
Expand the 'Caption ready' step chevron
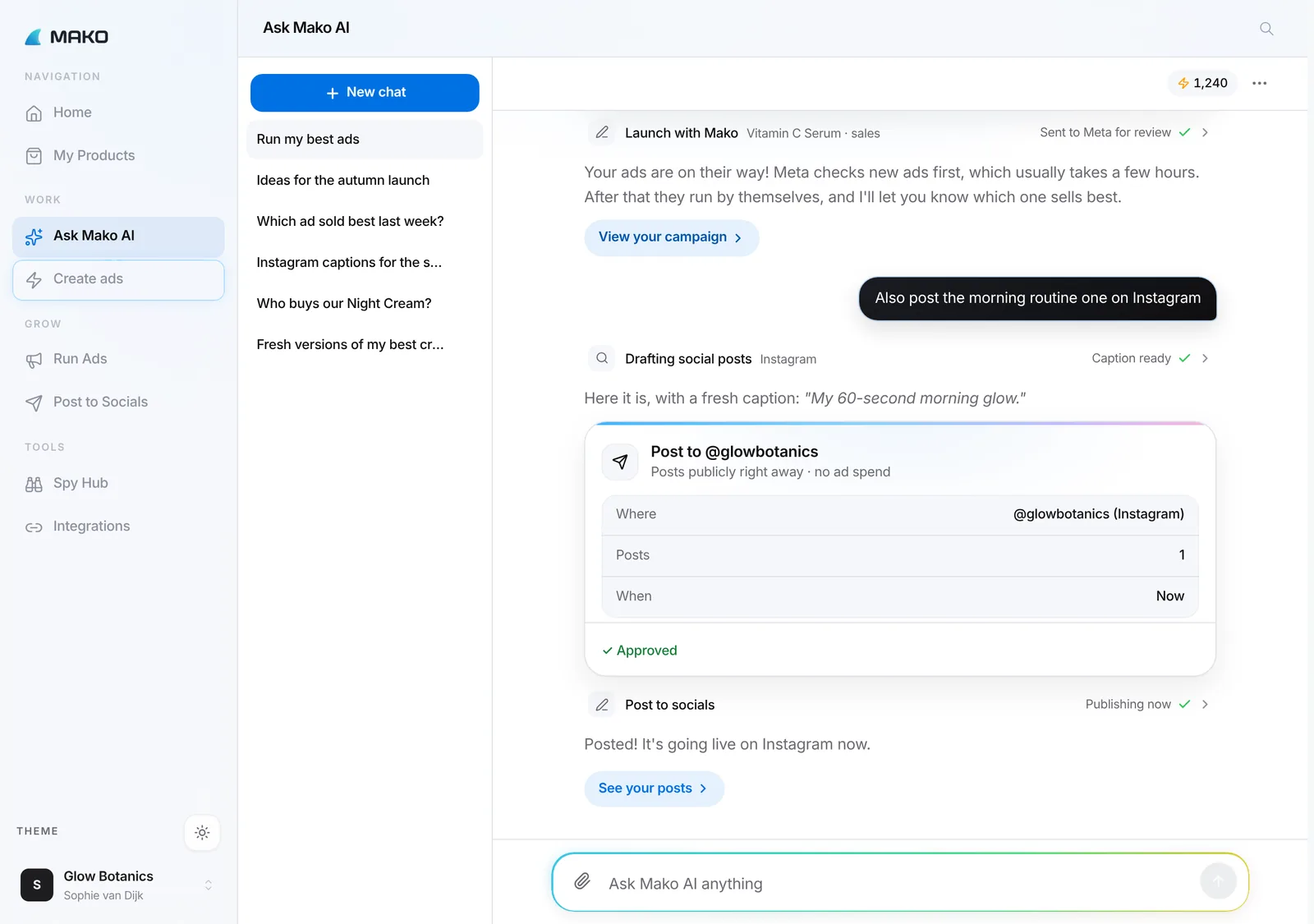click(x=1205, y=358)
